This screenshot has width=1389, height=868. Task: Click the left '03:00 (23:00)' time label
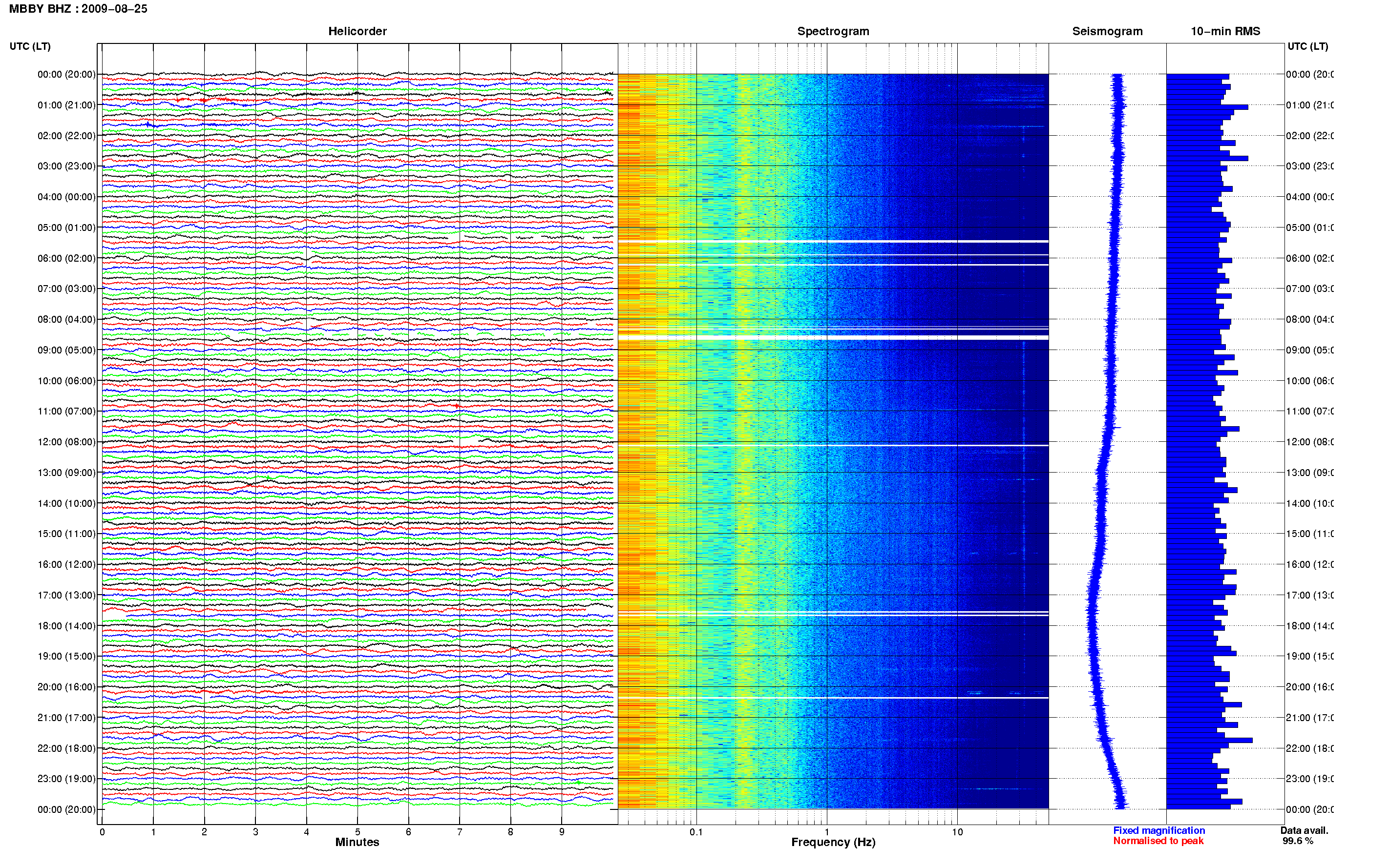tap(66, 166)
